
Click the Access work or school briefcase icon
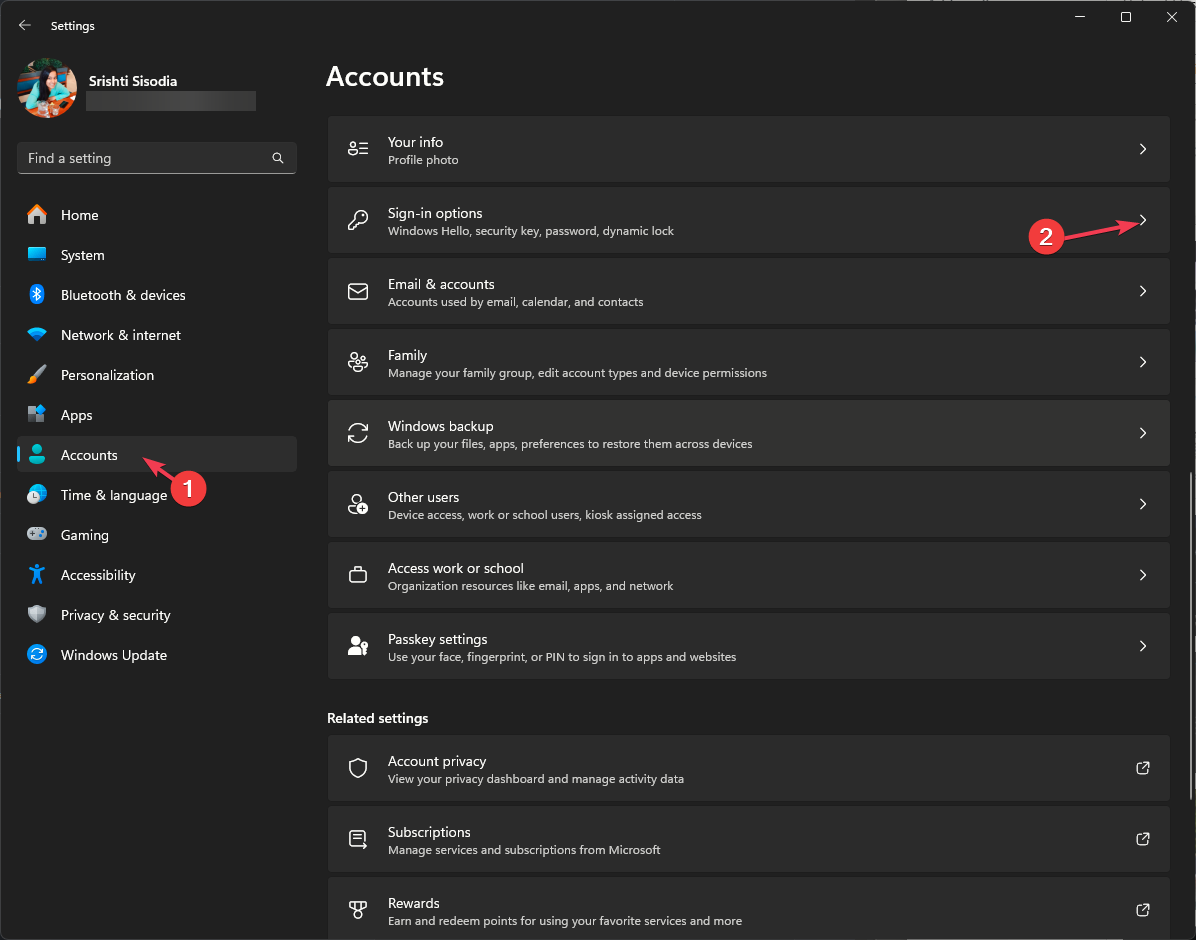(358, 575)
